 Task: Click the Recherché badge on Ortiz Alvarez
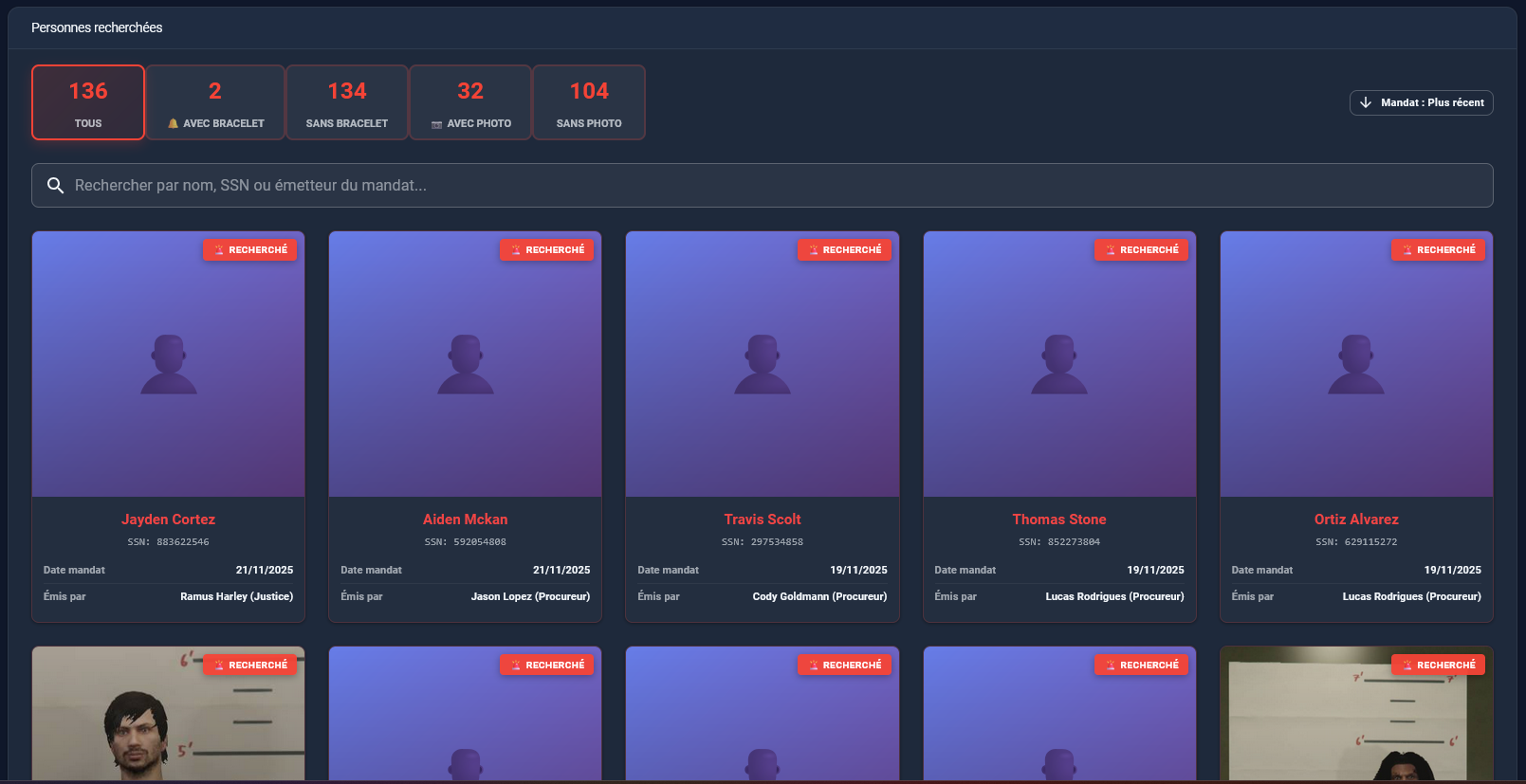click(x=1438, y=249)
